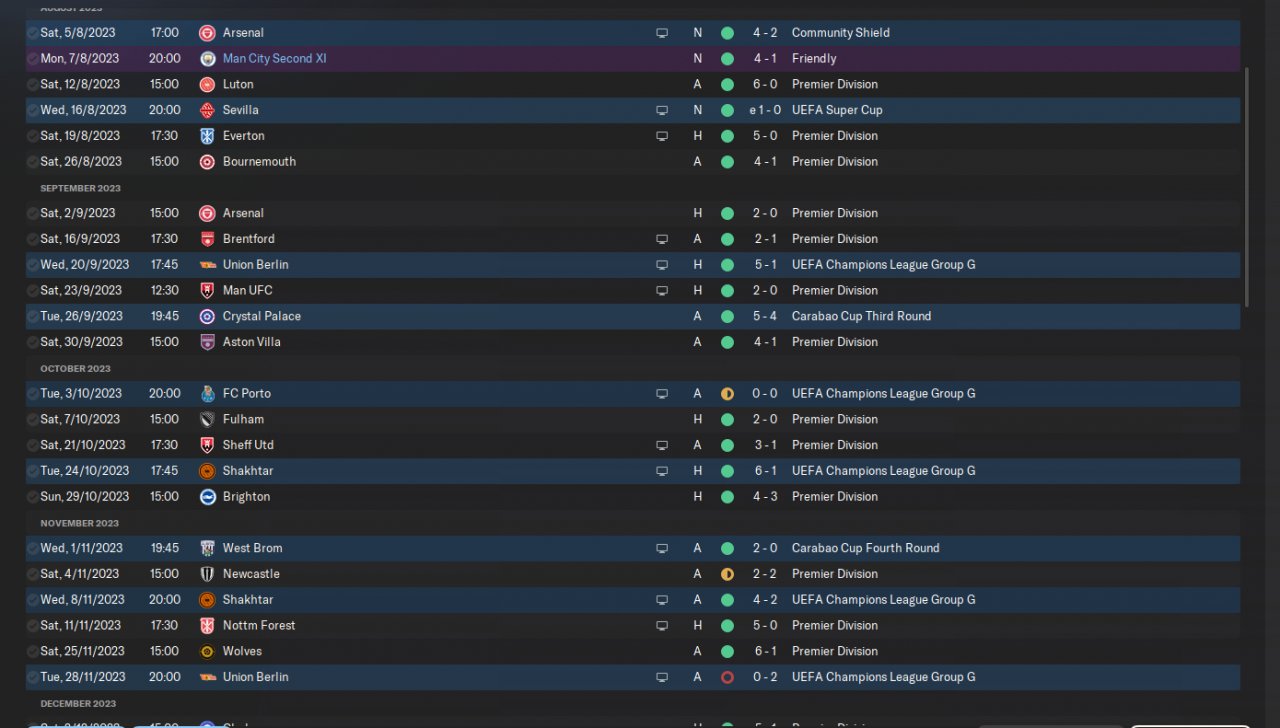Click the fixtures list vertical scrollbar

pyautogui.click(x=1246, y=188)
